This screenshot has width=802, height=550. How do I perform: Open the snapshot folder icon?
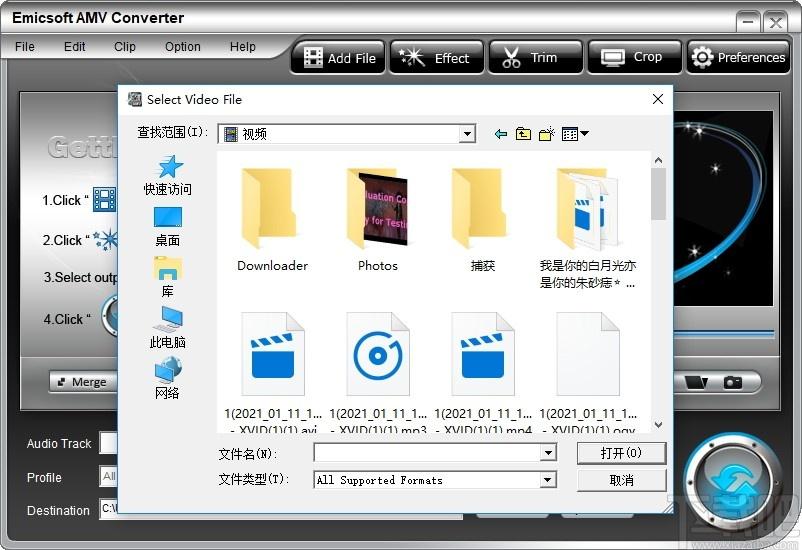coord(696,382)
